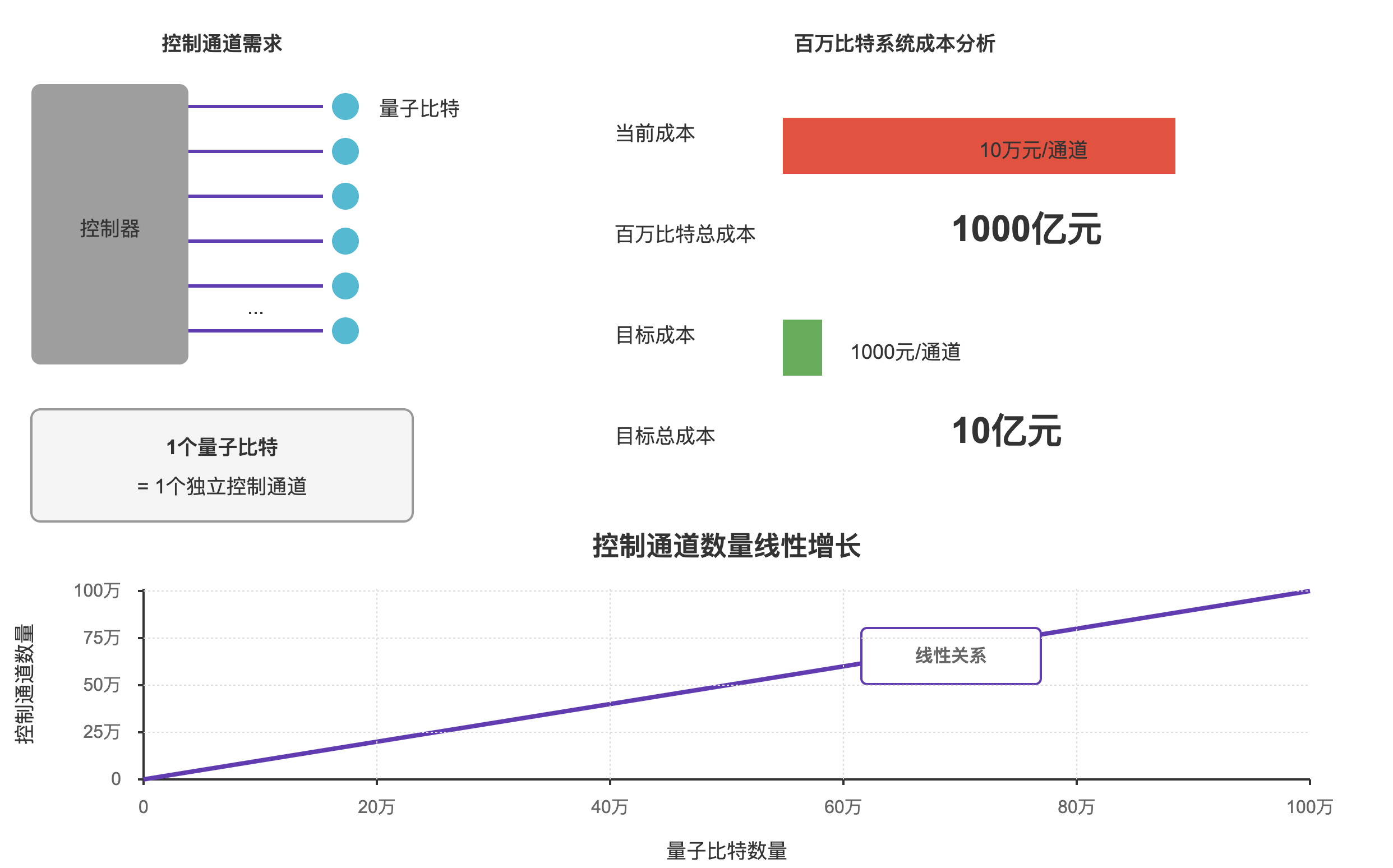Click the 控制通道数量线性增长 chart title

(x=726, y=546)
